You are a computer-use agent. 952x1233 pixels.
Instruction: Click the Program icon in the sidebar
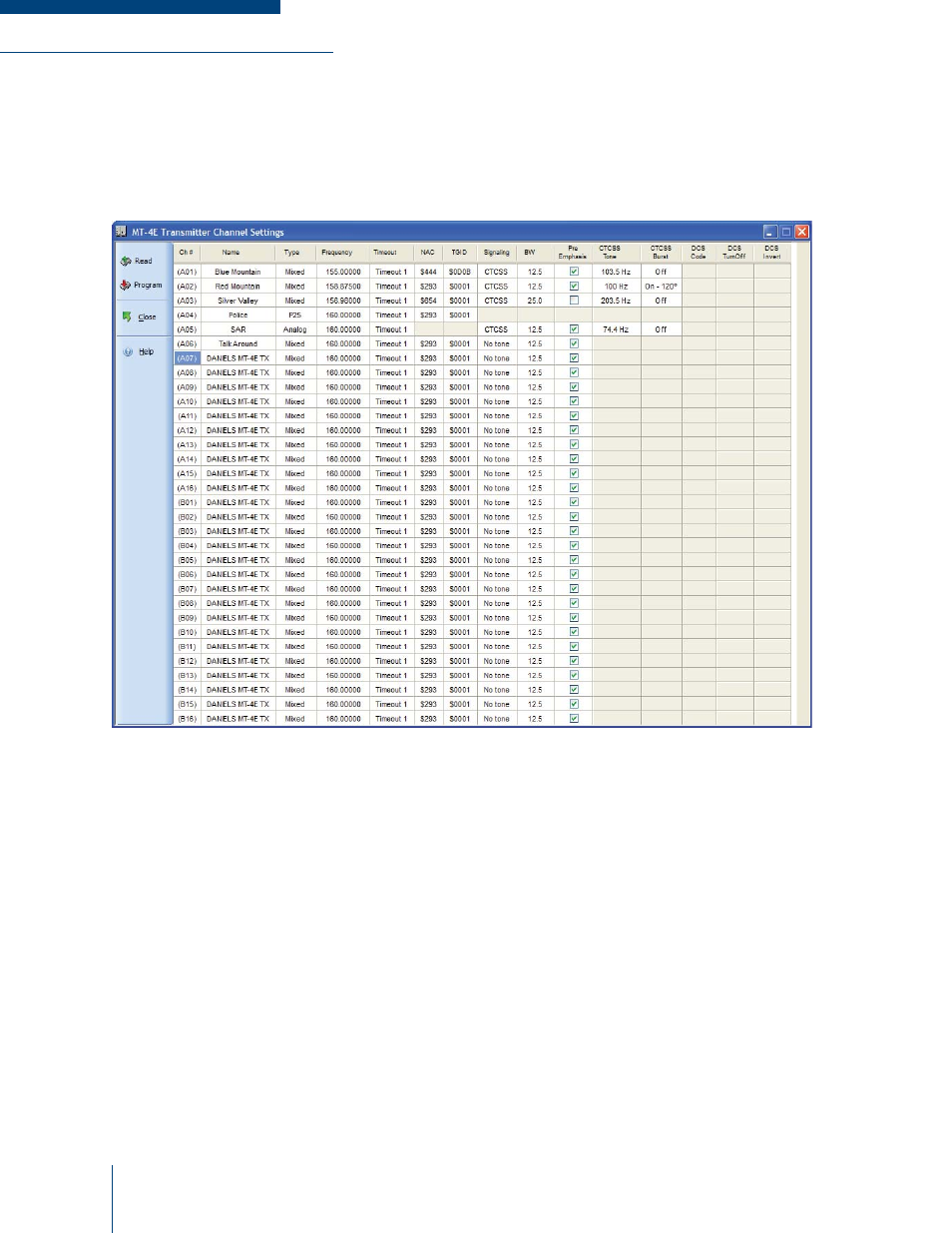tap(126, 285)
